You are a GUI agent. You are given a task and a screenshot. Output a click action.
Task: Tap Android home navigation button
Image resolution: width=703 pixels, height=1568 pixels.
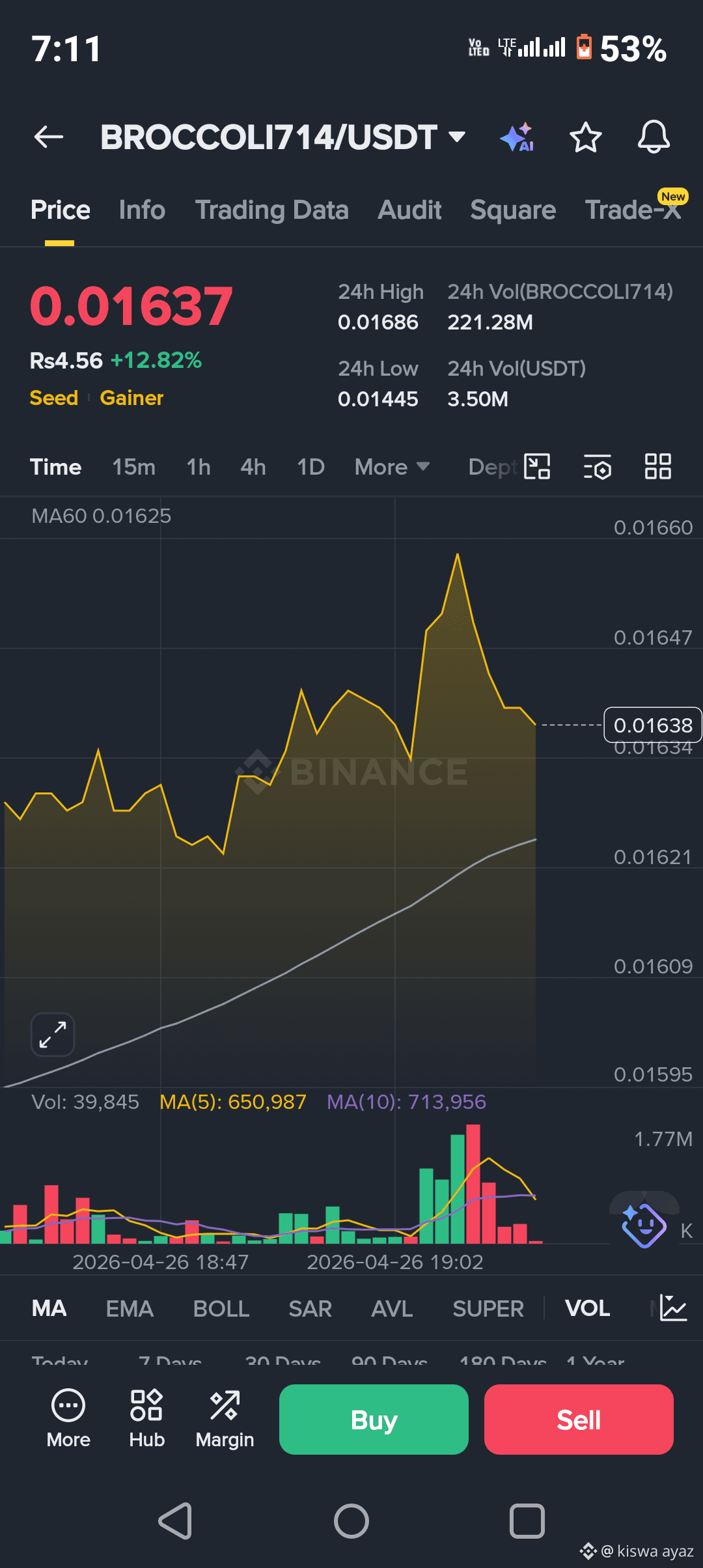351,1521
